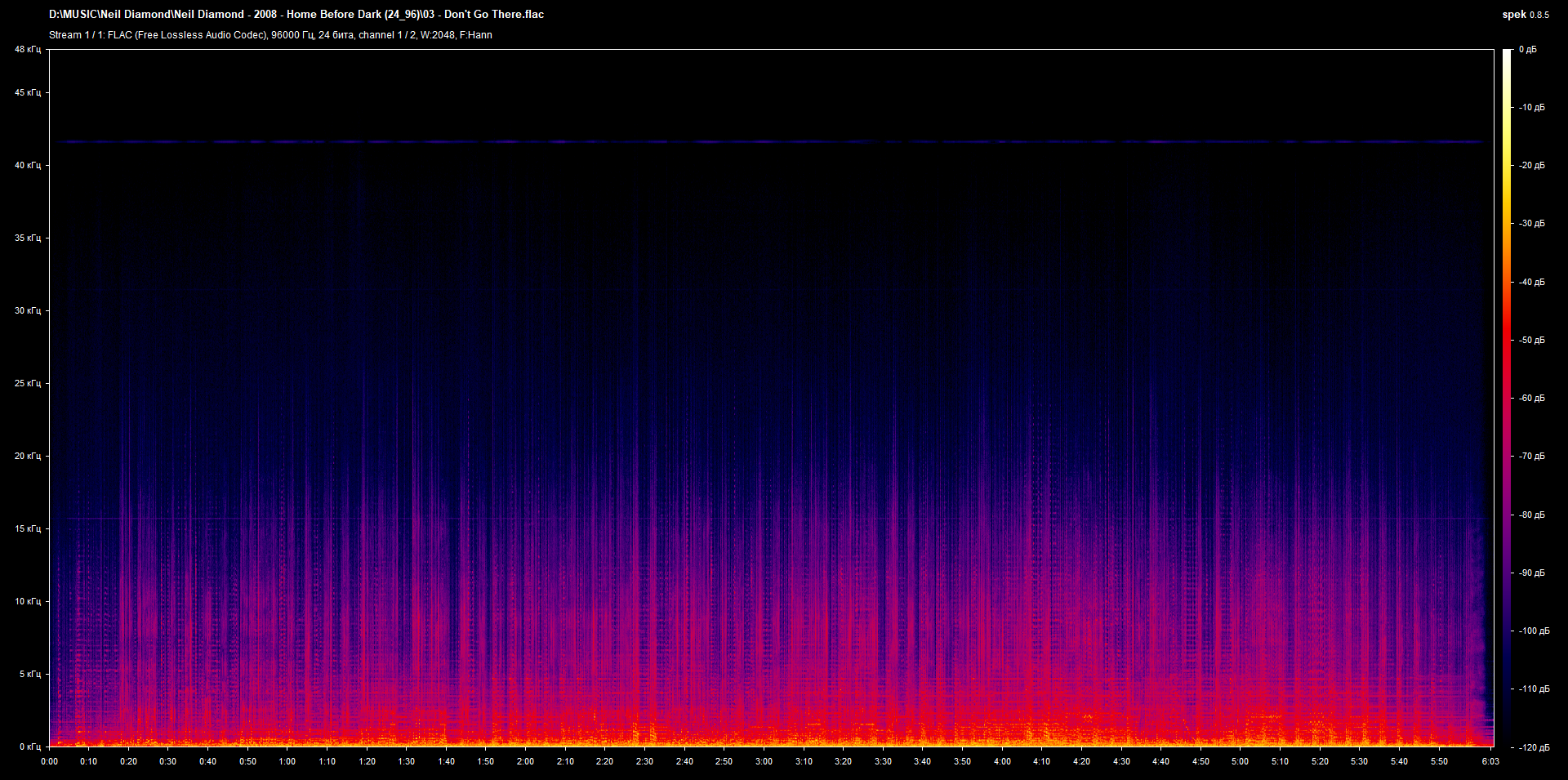This screenshot has width=1568, height=780.
Task: Click the 0:00 time marker
Action: [x=49, y=761]
